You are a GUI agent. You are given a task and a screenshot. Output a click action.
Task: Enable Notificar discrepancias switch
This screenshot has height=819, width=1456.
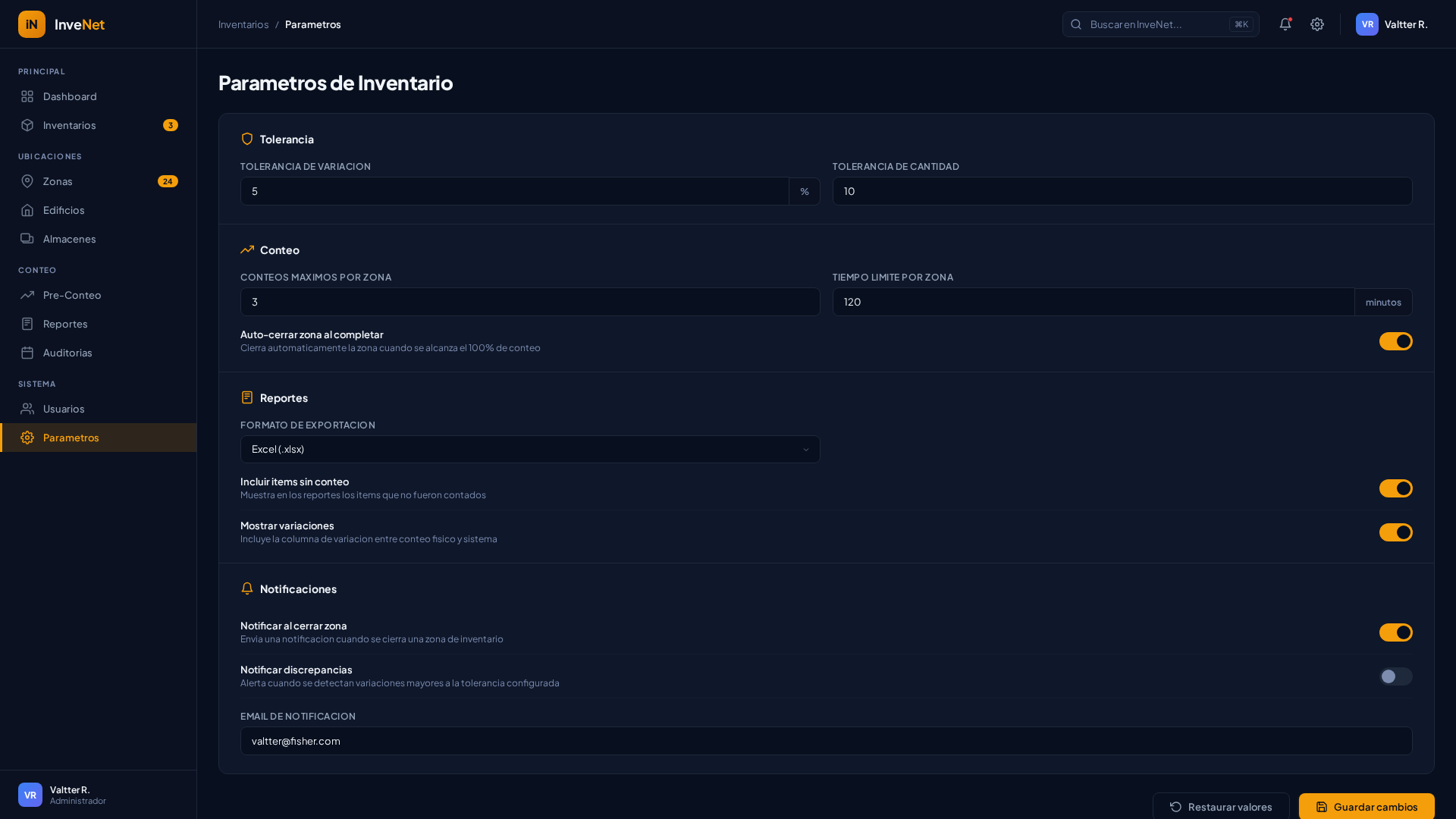[1395, 676]
